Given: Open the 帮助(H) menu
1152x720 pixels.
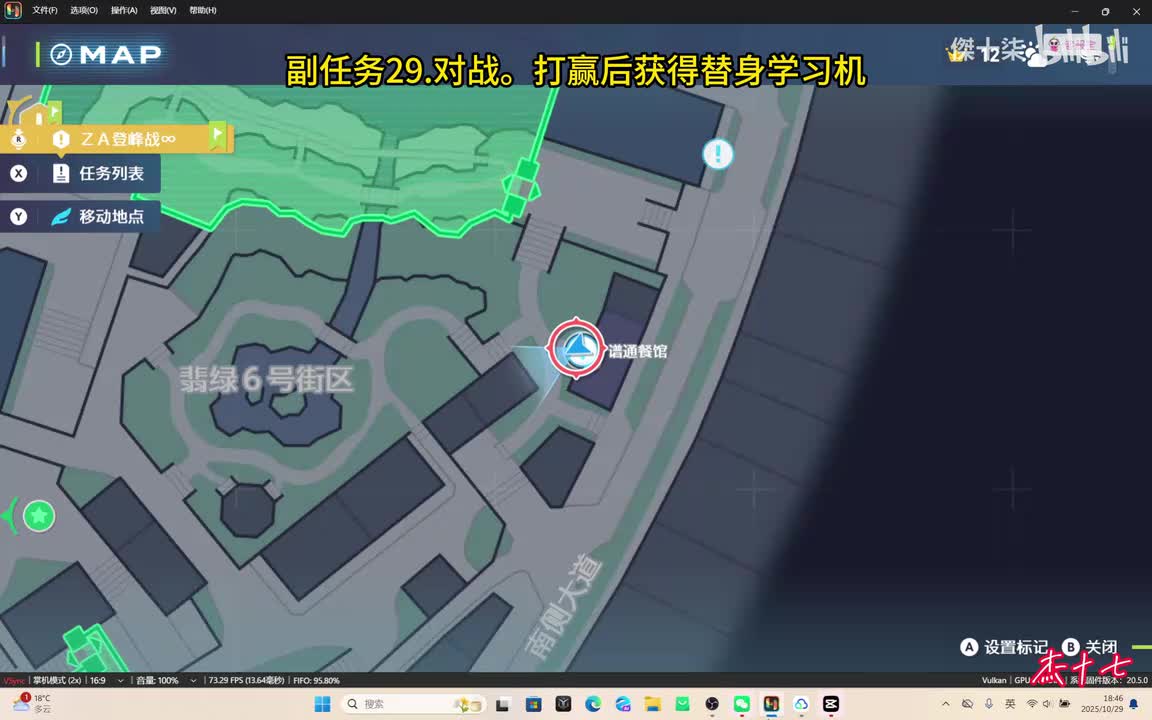Looking at the screenshot, I should point(203,10).
